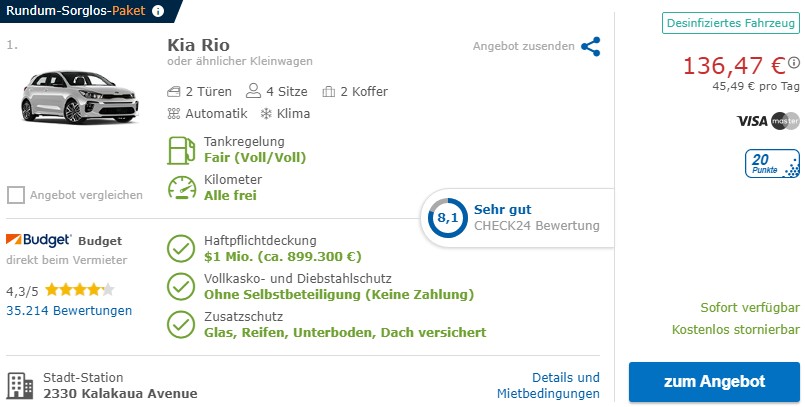
Task: Click the share icon next to Angebot zusenden
Action: 590,46
